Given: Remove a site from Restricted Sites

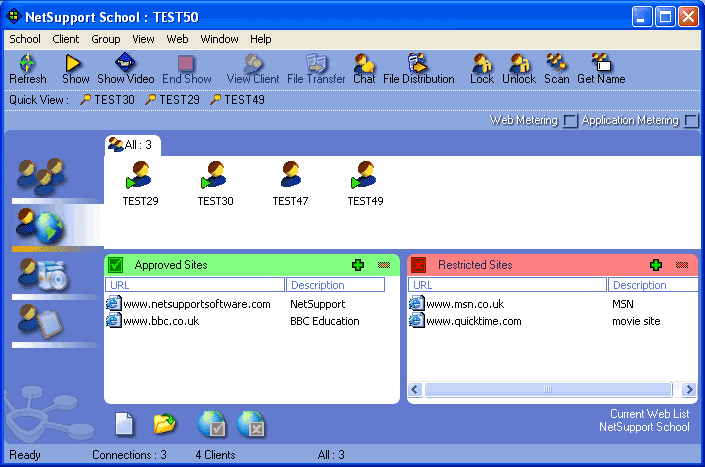Looking at the screenshot, I should point(682,265).
